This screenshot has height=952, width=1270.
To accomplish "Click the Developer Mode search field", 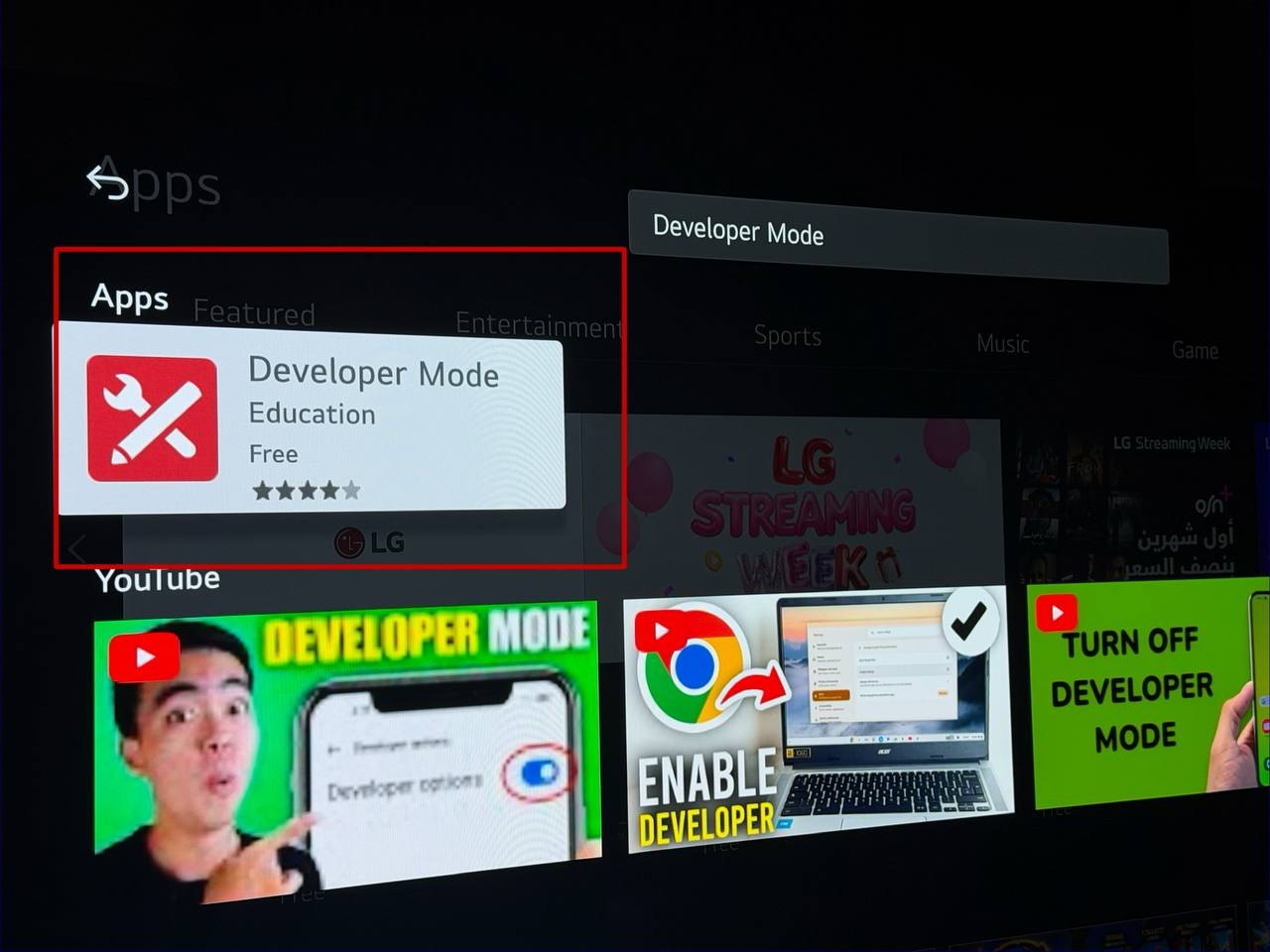I will (x=898, y=237).
